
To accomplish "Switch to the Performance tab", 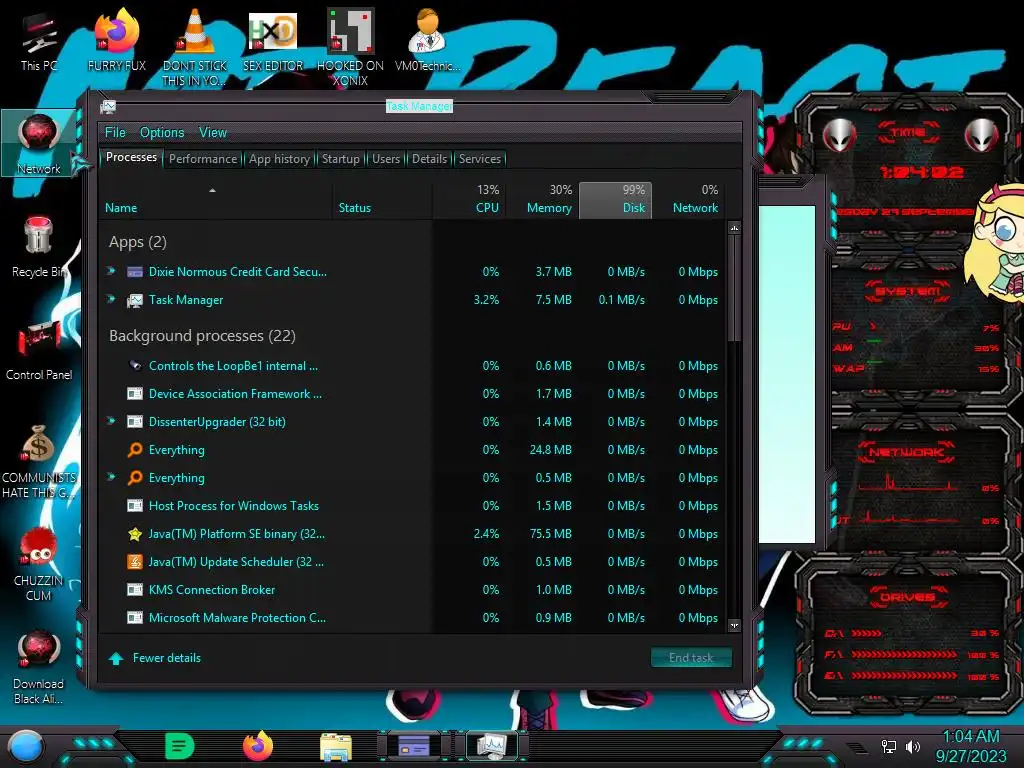I will [203, 159].
